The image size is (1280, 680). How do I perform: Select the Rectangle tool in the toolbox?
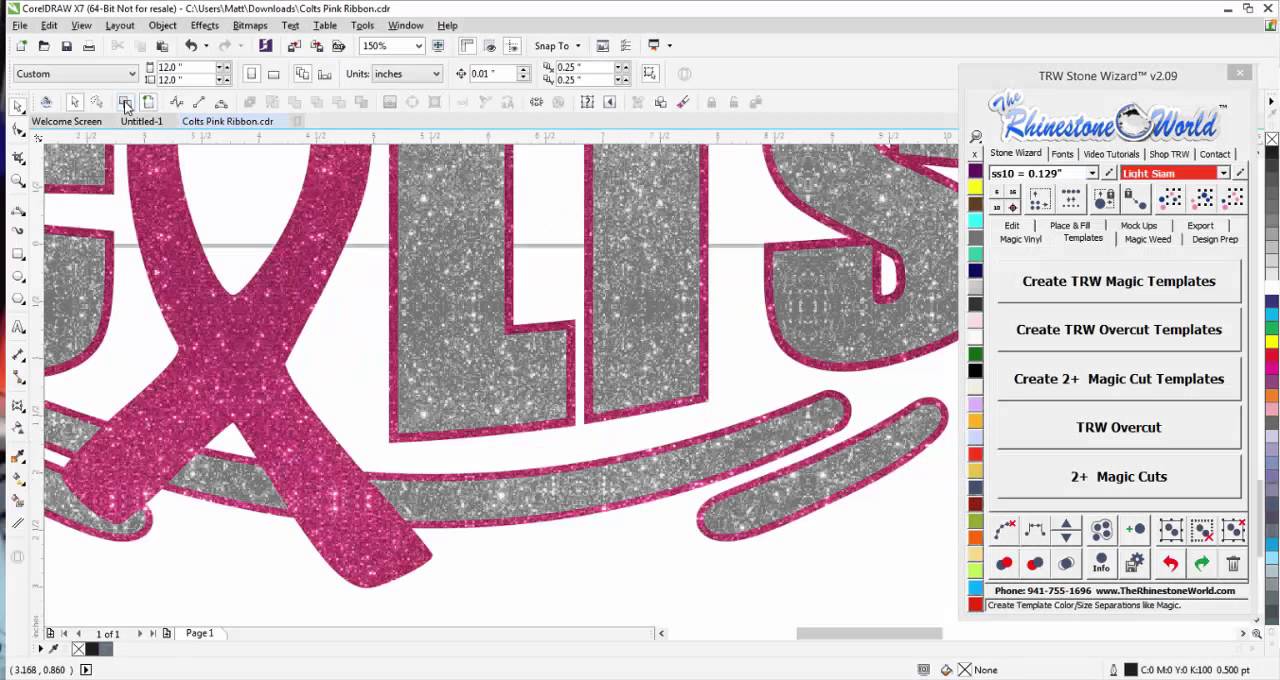[18, 254]
